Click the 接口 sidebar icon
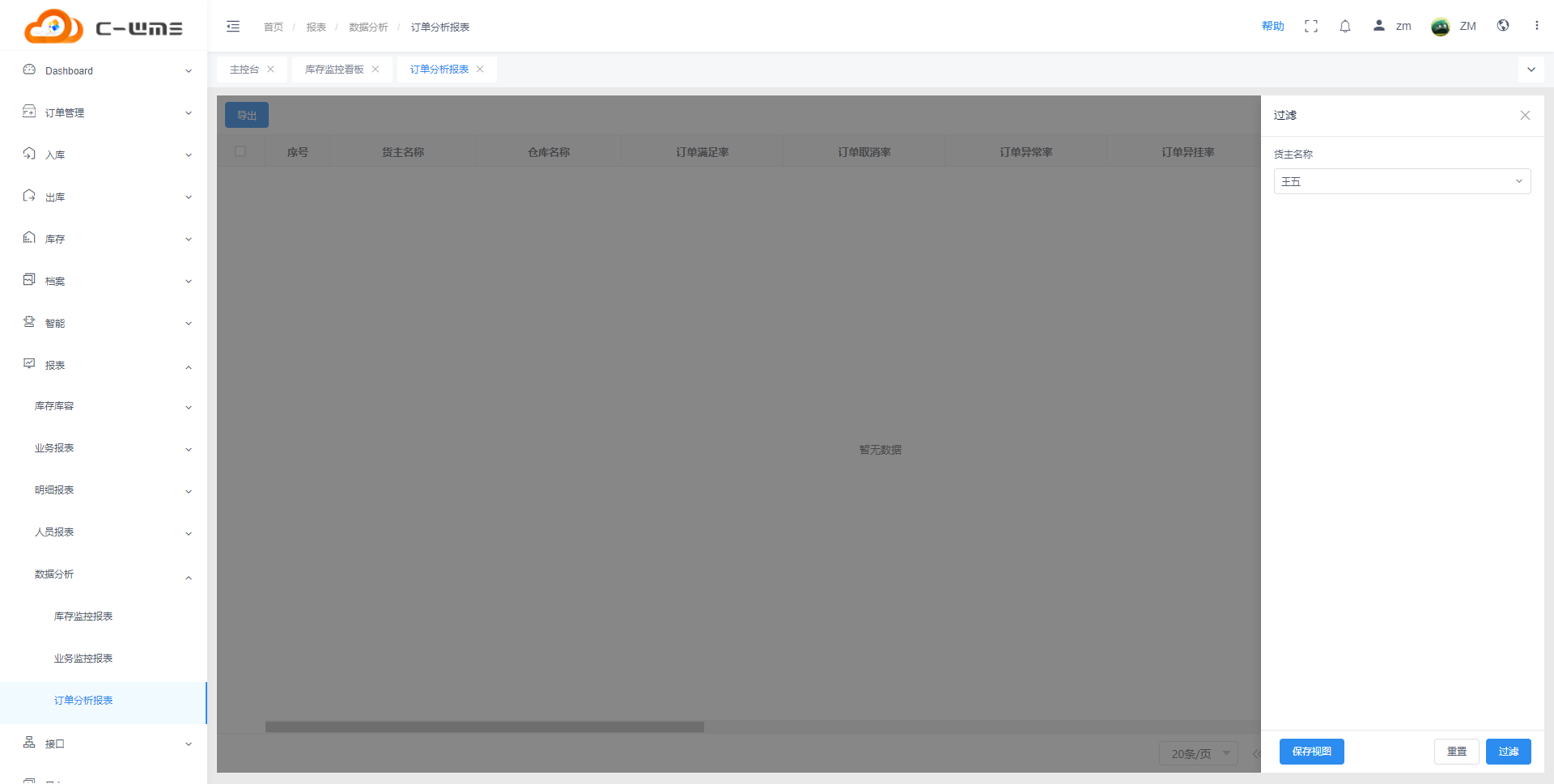Image resolution: width=1554 pixels, height=784 pixels. tap(29, 743)
